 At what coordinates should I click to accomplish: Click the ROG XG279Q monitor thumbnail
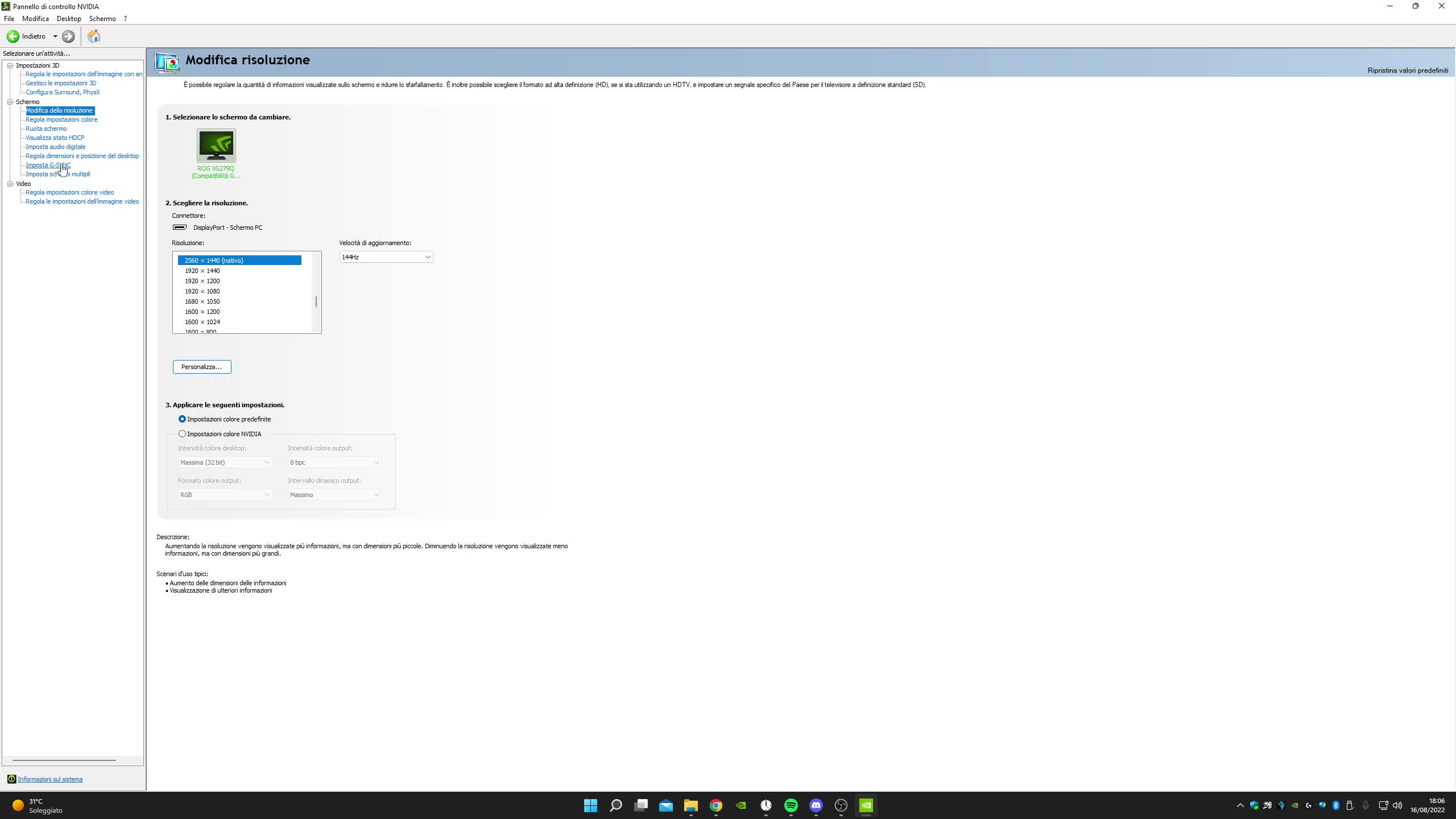(x=215, y=146)
